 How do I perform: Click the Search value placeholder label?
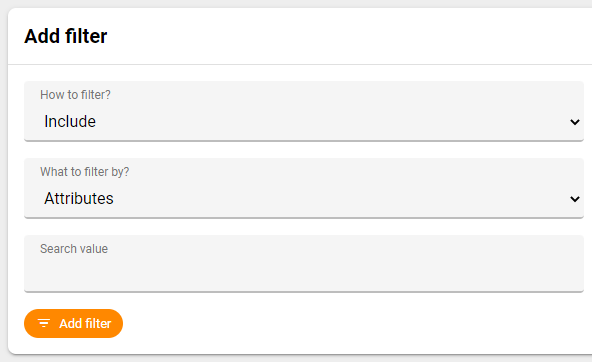pos(74,249)
